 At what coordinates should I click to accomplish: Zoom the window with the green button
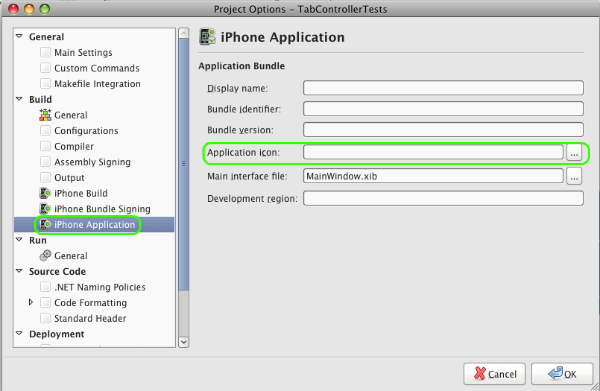tap(45, 8)
